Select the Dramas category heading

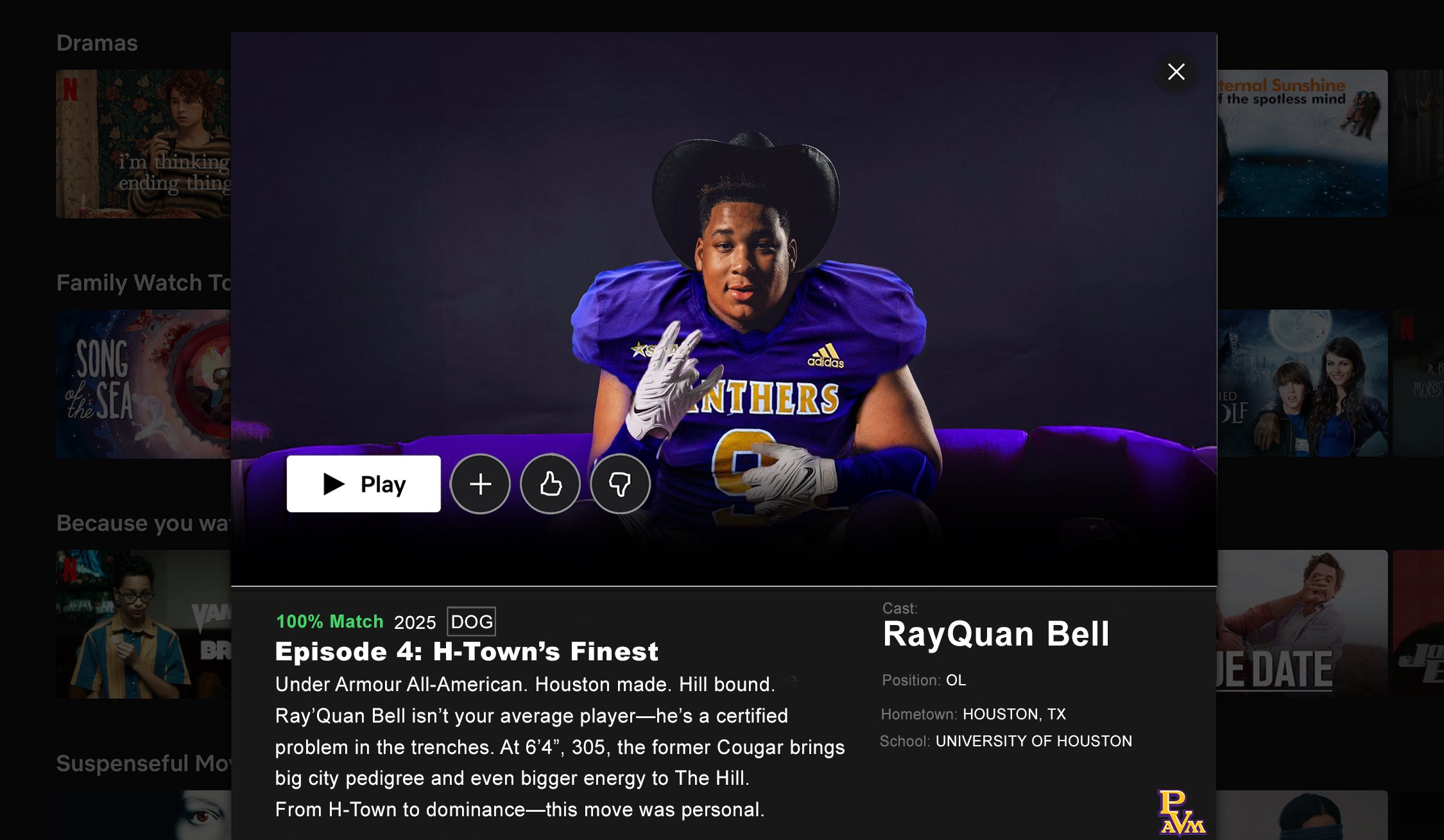point(97,43)
